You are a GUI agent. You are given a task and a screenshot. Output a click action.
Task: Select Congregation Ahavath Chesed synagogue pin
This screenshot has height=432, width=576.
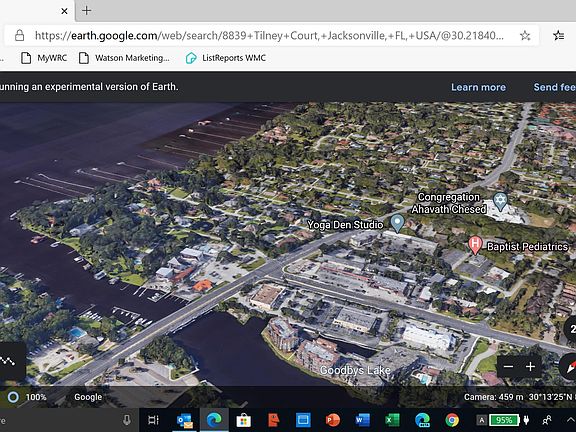pyautogui.click(x=500, y=202)
